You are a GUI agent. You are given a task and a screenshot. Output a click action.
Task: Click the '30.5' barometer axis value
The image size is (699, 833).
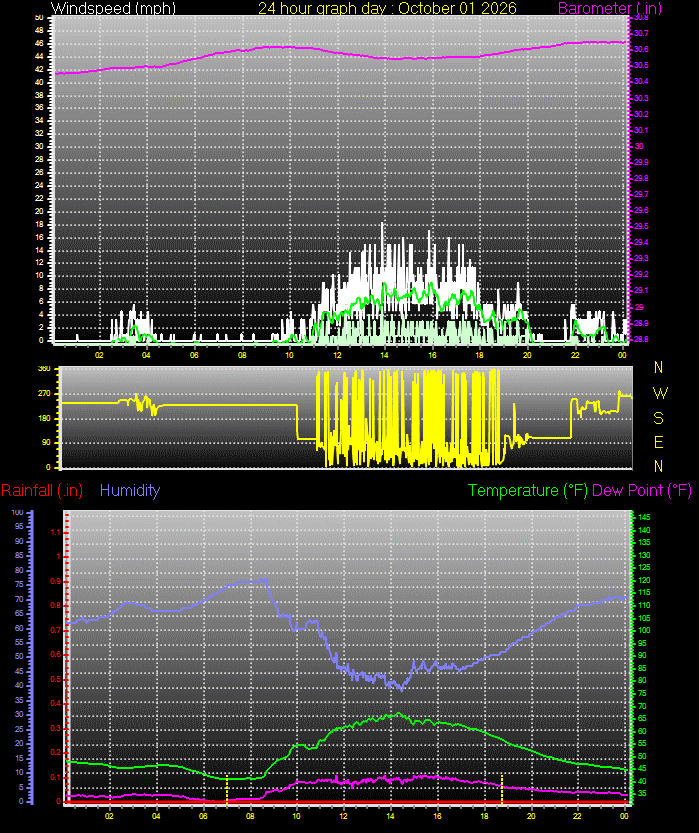coord(641,65)
